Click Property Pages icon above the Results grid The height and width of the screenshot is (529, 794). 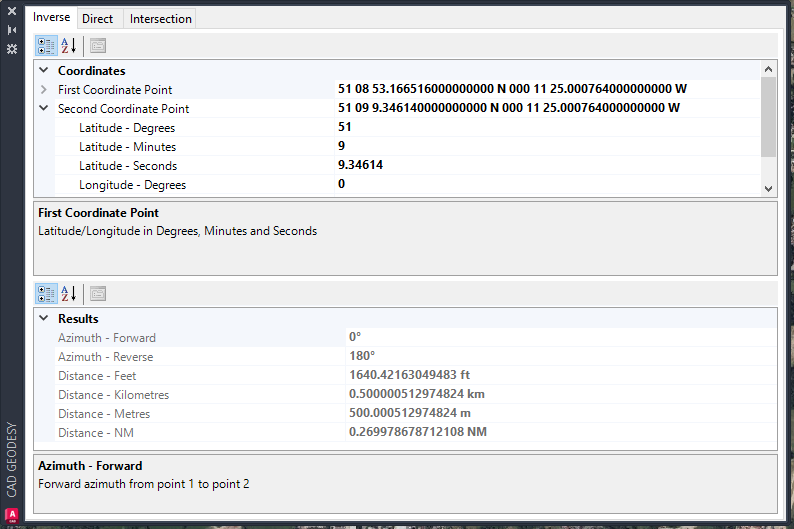[97, 293]
